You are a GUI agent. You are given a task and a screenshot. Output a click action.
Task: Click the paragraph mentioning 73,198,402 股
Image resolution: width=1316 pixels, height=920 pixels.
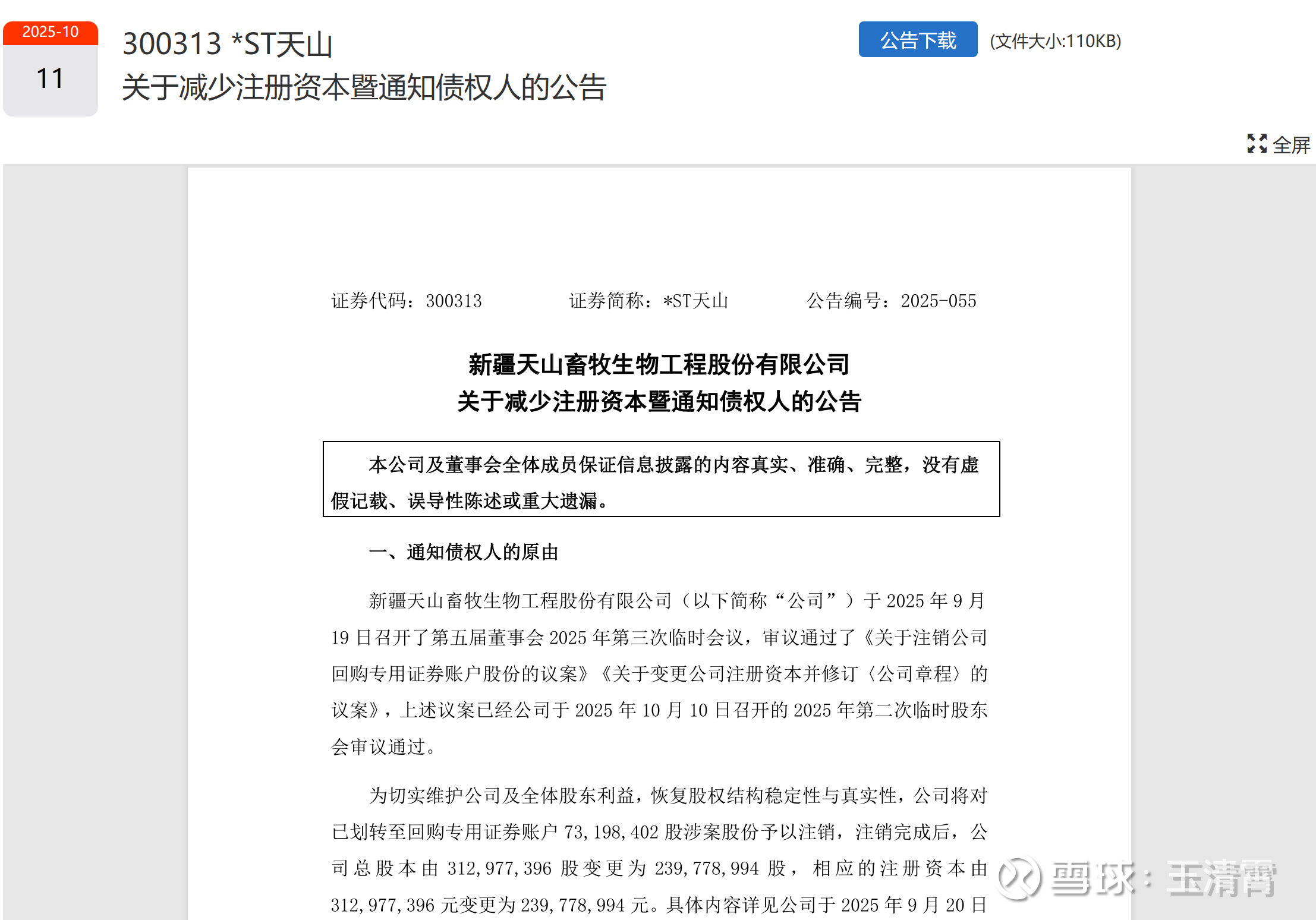(659, 850)
